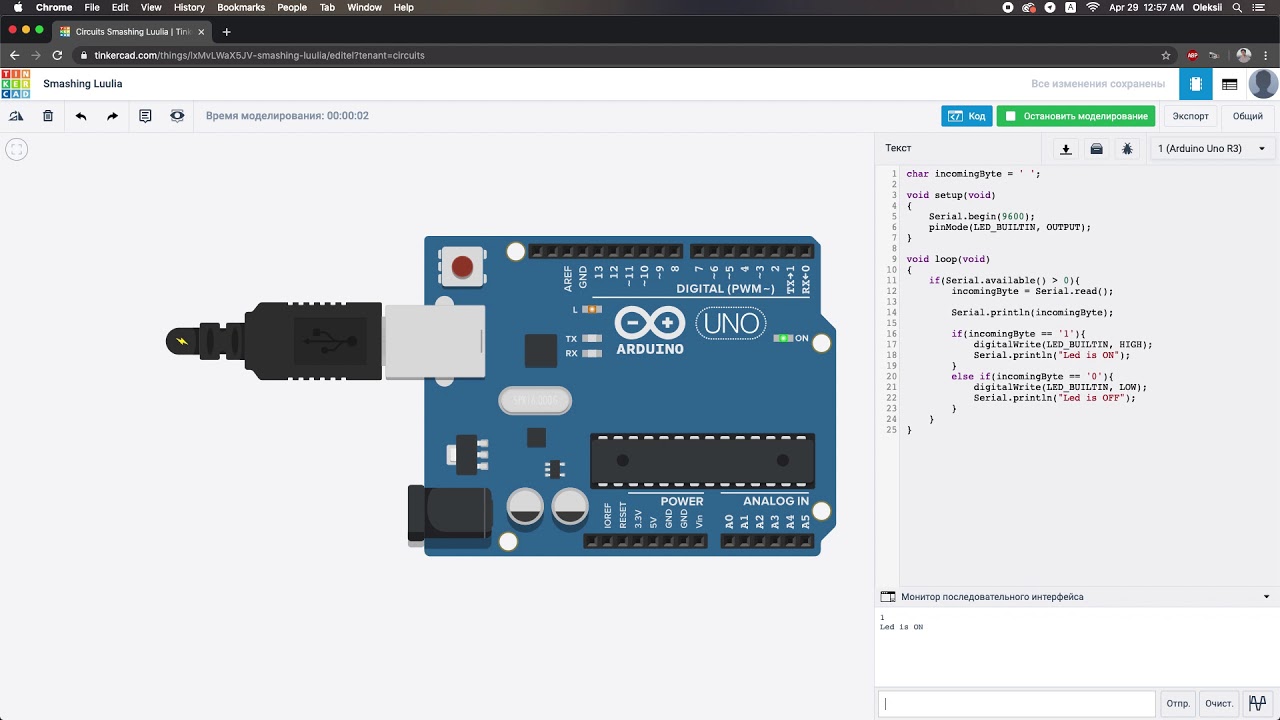Open the libraries drawer icon
The width and height of the screenshot is (1280, 720).
pyautogui.click(x=1097, y=149)
